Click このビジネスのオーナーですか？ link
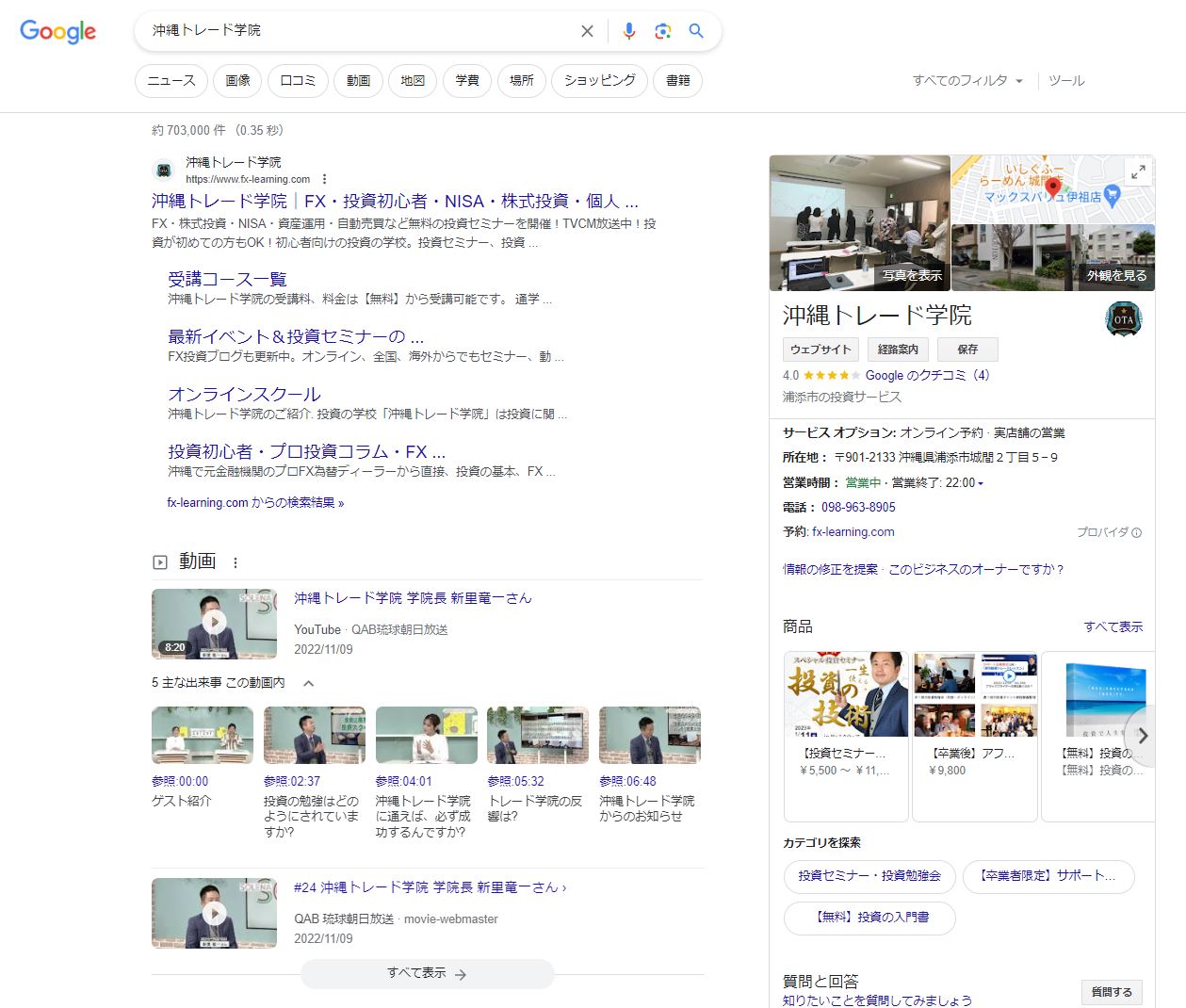Image resolution: width=1186 pixels, height=1008 pixels. [x=976, y=569]
